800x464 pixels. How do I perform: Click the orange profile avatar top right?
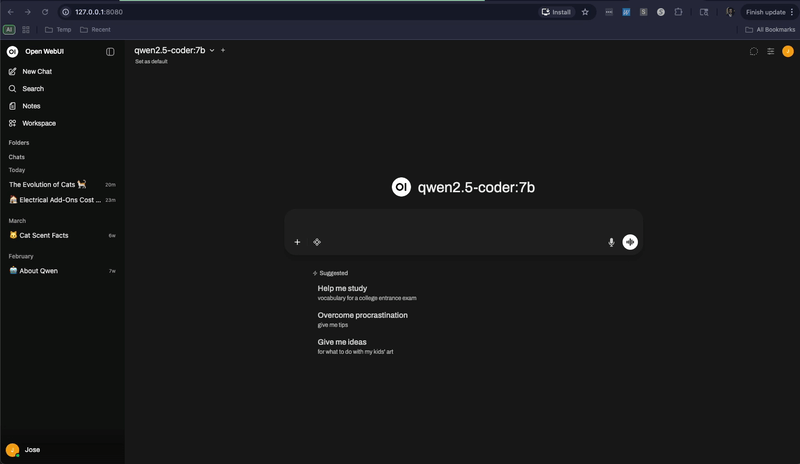pyautogui.click(x=788, y=52)
